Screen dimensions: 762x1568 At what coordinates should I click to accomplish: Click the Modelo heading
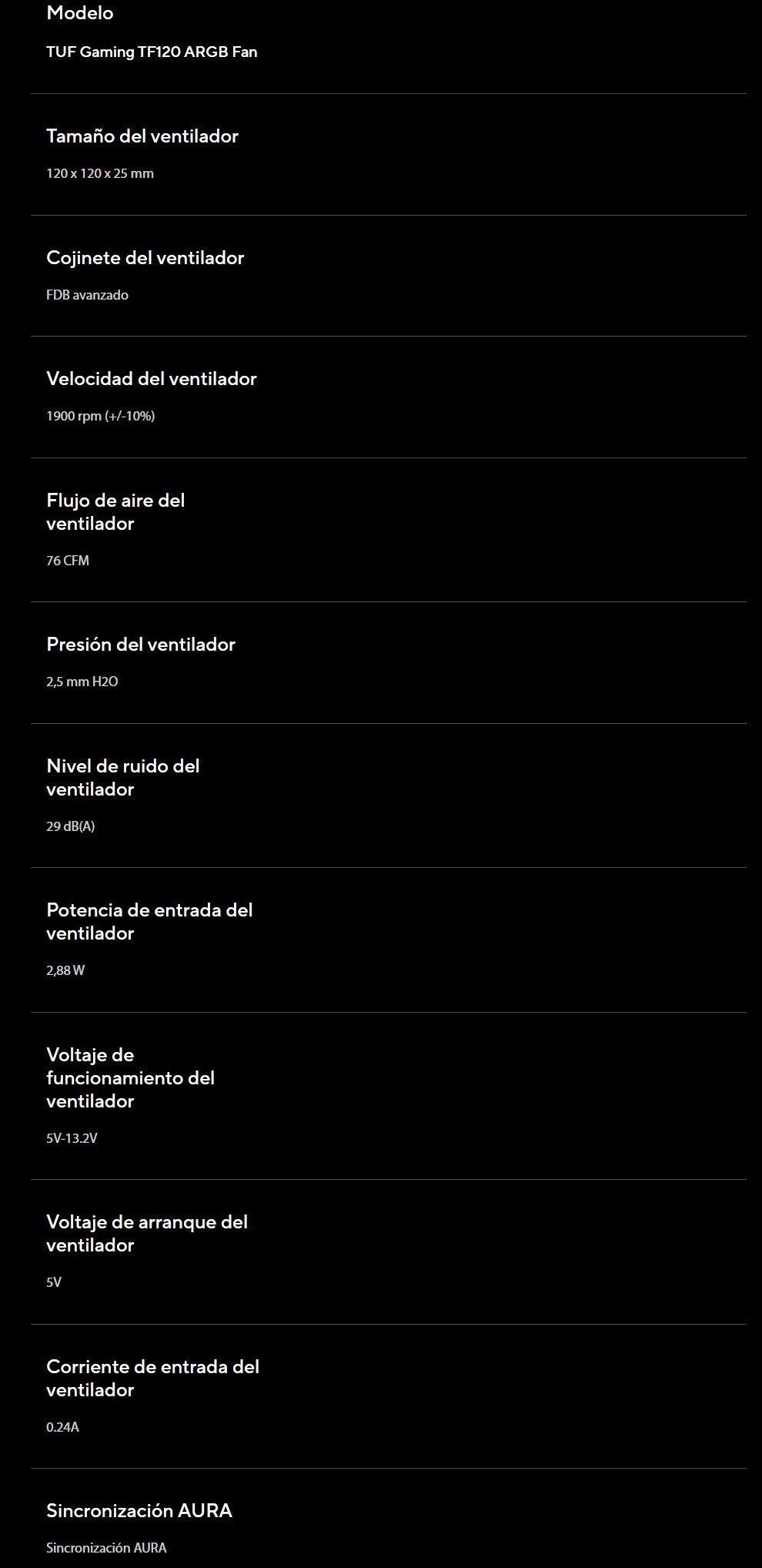79,13
